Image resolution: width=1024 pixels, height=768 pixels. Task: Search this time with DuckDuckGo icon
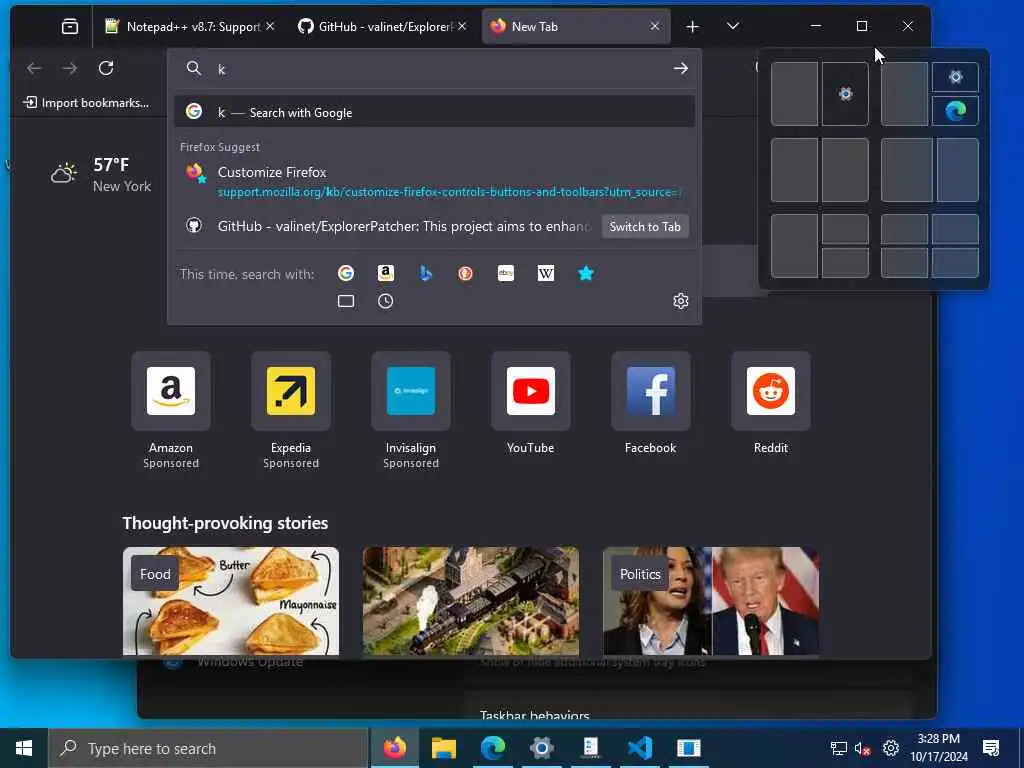coord(466,273)
